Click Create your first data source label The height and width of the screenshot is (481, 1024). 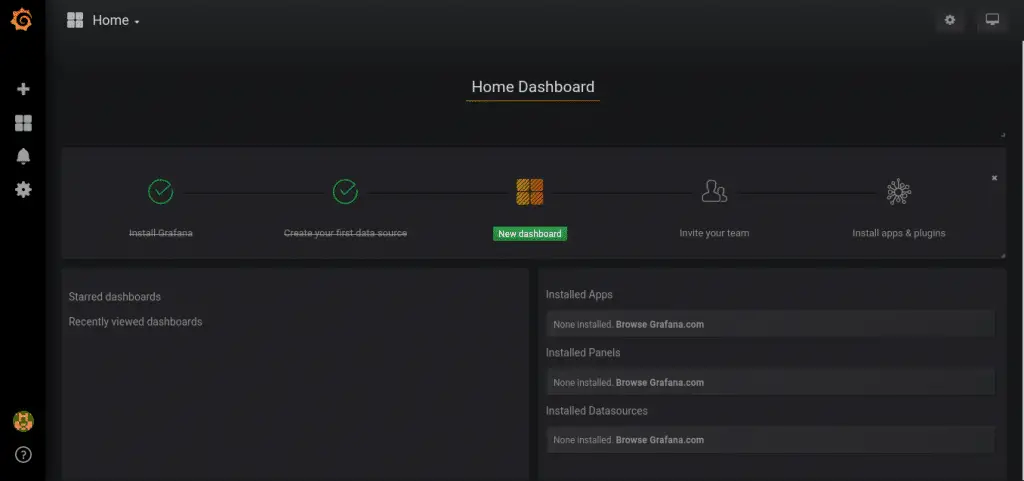click(345, 233)
